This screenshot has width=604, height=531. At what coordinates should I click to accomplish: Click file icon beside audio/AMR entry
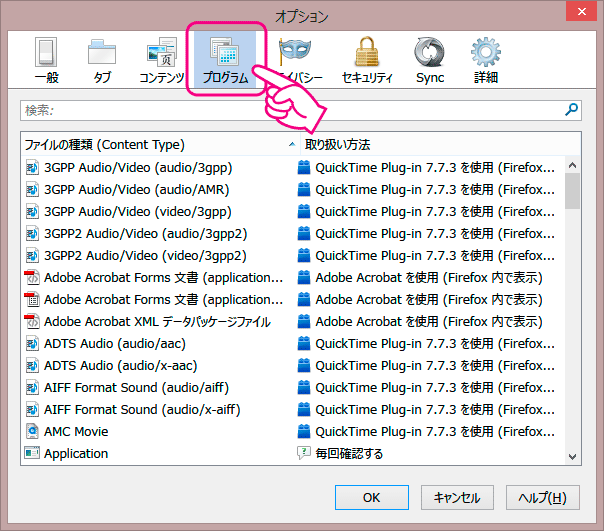pyautogui.click(x=32, y=190)
